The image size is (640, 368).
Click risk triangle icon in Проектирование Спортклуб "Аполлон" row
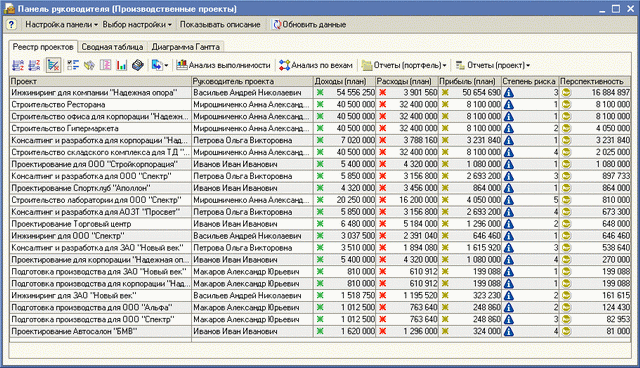[509, 188]
